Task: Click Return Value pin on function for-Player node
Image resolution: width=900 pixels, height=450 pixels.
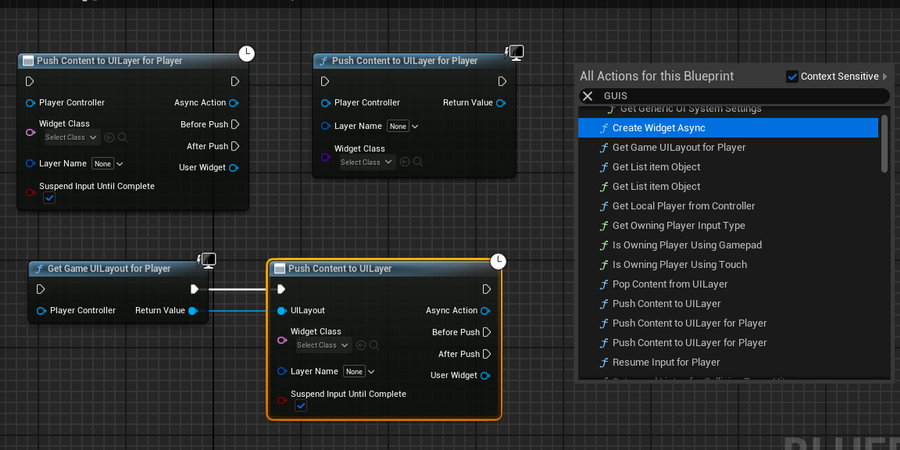Action: (x=501, y=103)
